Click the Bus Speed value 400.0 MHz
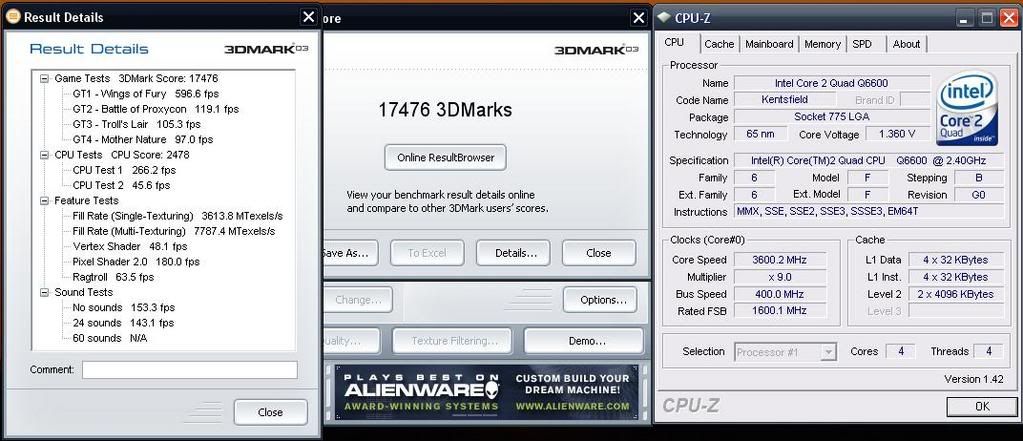The image size is (1023, 441). tap(780, 294)
